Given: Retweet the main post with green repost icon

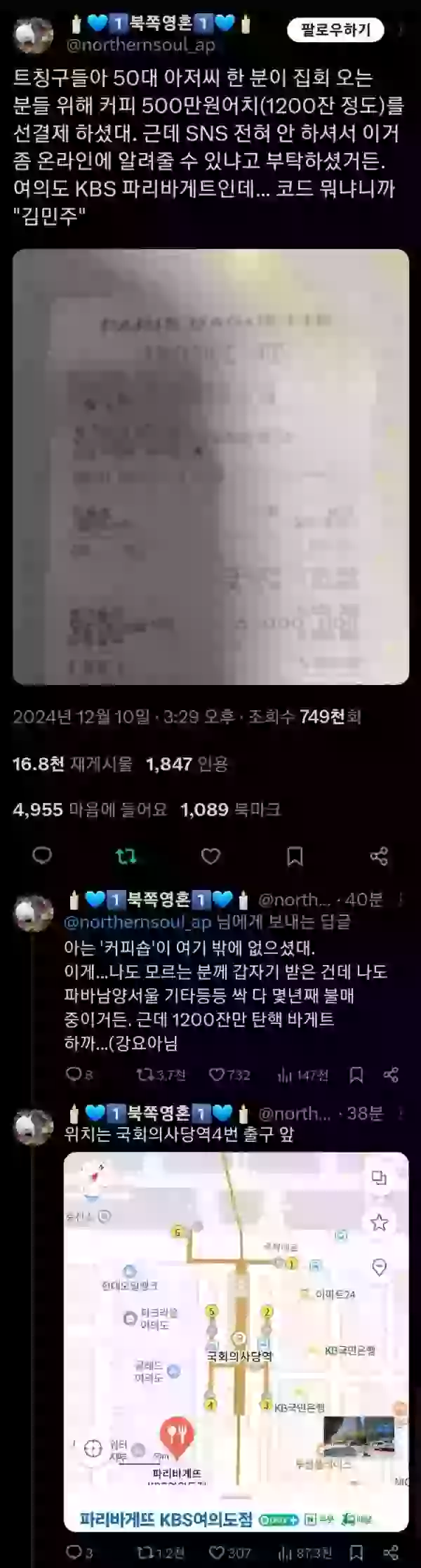Looking at the screenshot, I should point(126,856).
